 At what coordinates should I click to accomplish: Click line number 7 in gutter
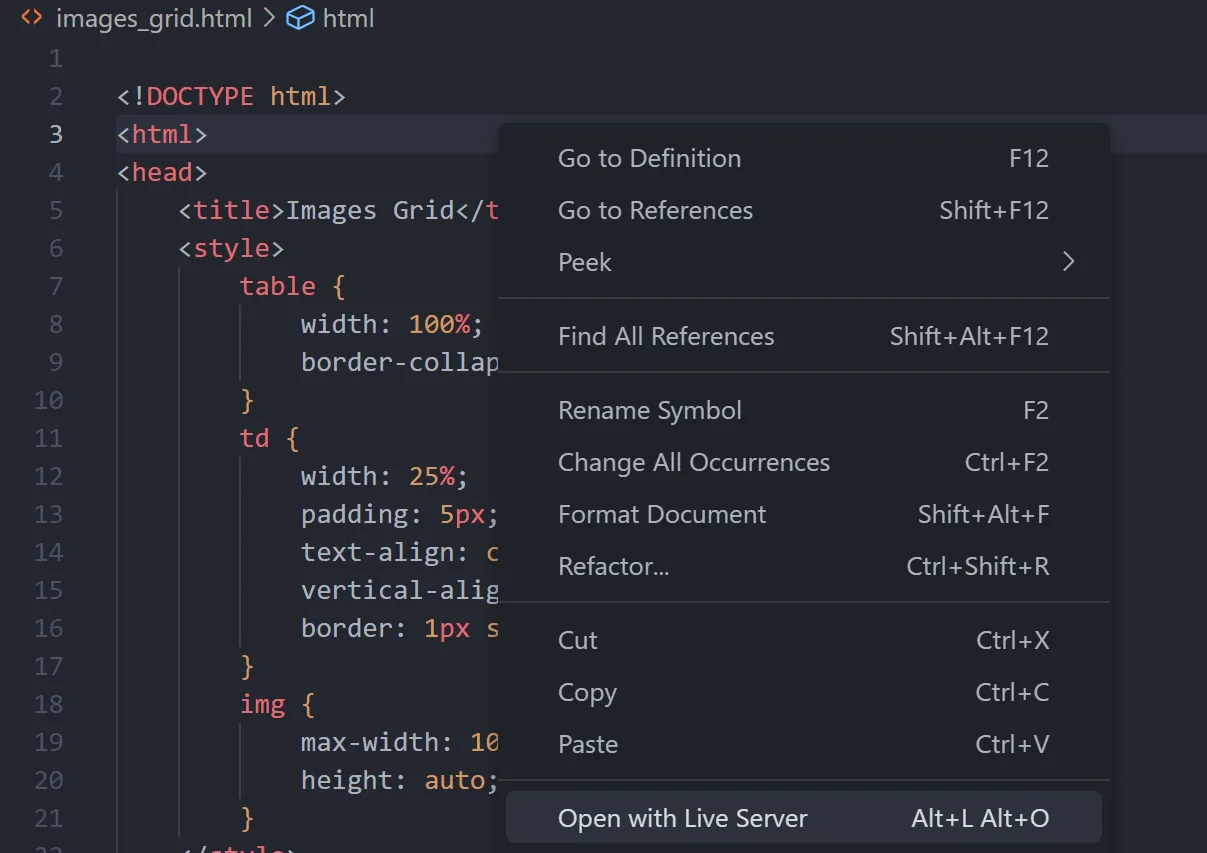(x=55, y=286)
